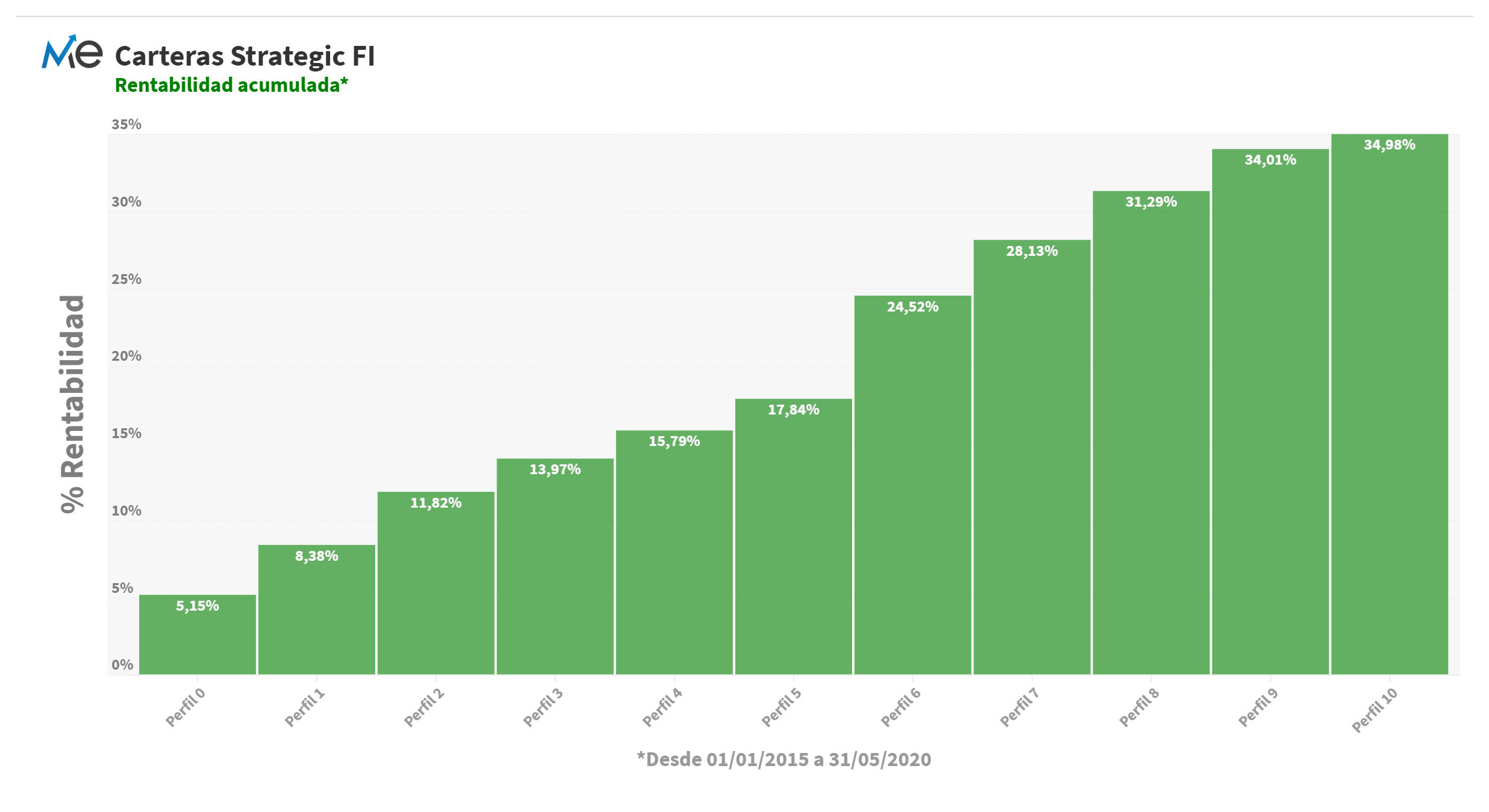Click the 35% y-axis tick label

click(x=127, y=125)
